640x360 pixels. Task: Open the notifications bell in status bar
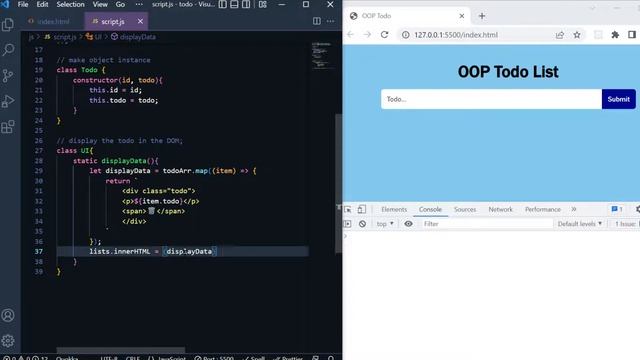tap(331, 358)
